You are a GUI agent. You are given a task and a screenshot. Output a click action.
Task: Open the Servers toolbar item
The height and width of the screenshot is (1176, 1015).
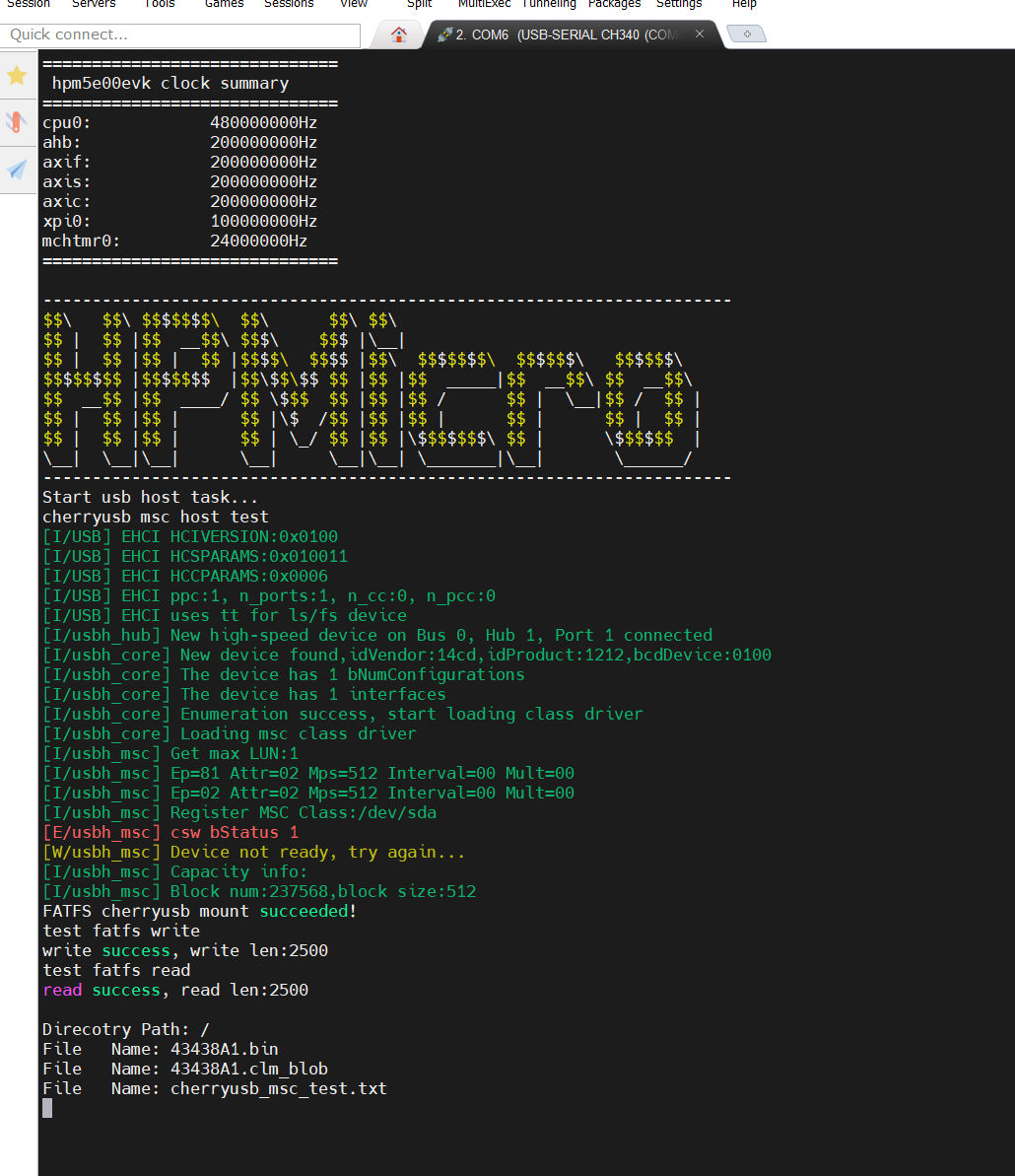(94, 4)
